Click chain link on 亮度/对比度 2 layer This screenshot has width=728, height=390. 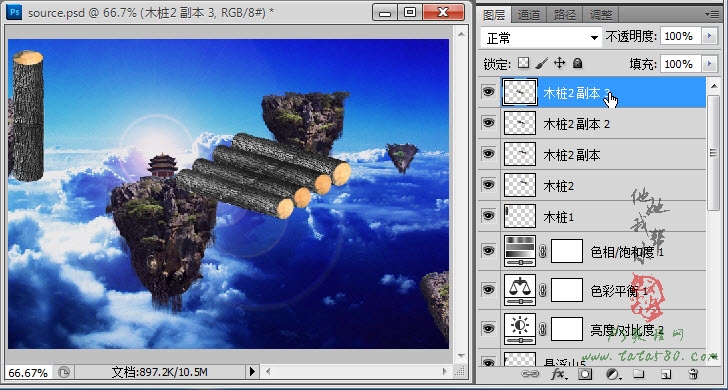coord(543,329)
